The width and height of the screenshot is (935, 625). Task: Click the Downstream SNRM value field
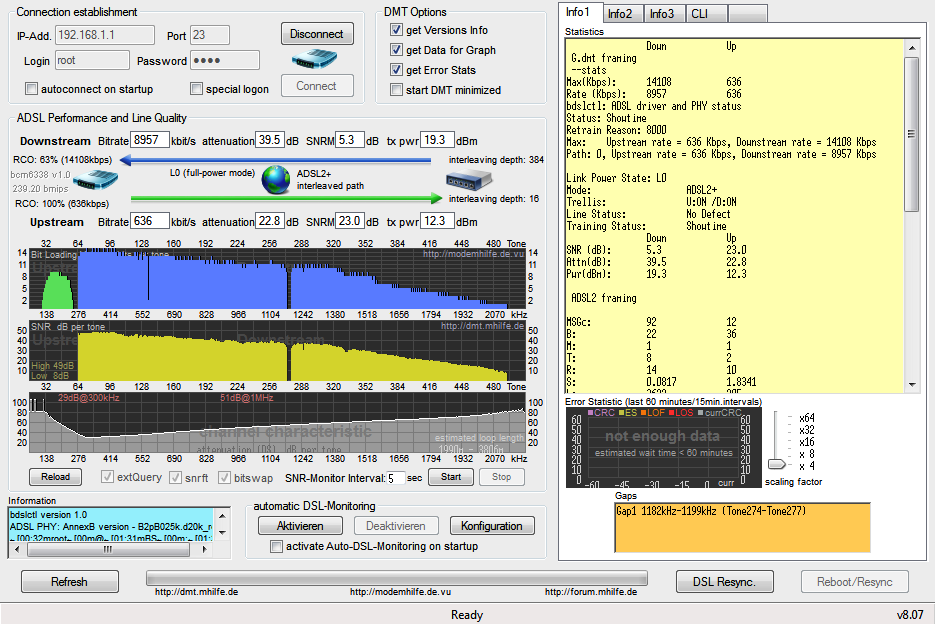tap(350, 140)
